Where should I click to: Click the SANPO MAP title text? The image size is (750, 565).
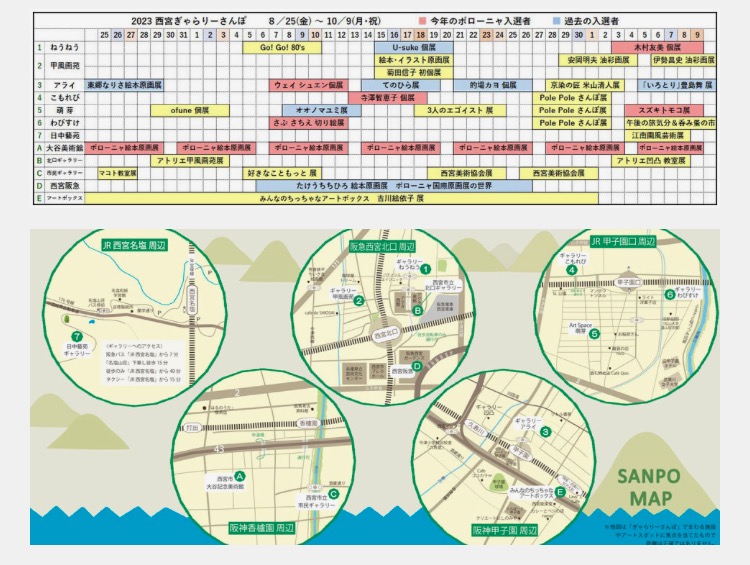[x=649, y=487]
